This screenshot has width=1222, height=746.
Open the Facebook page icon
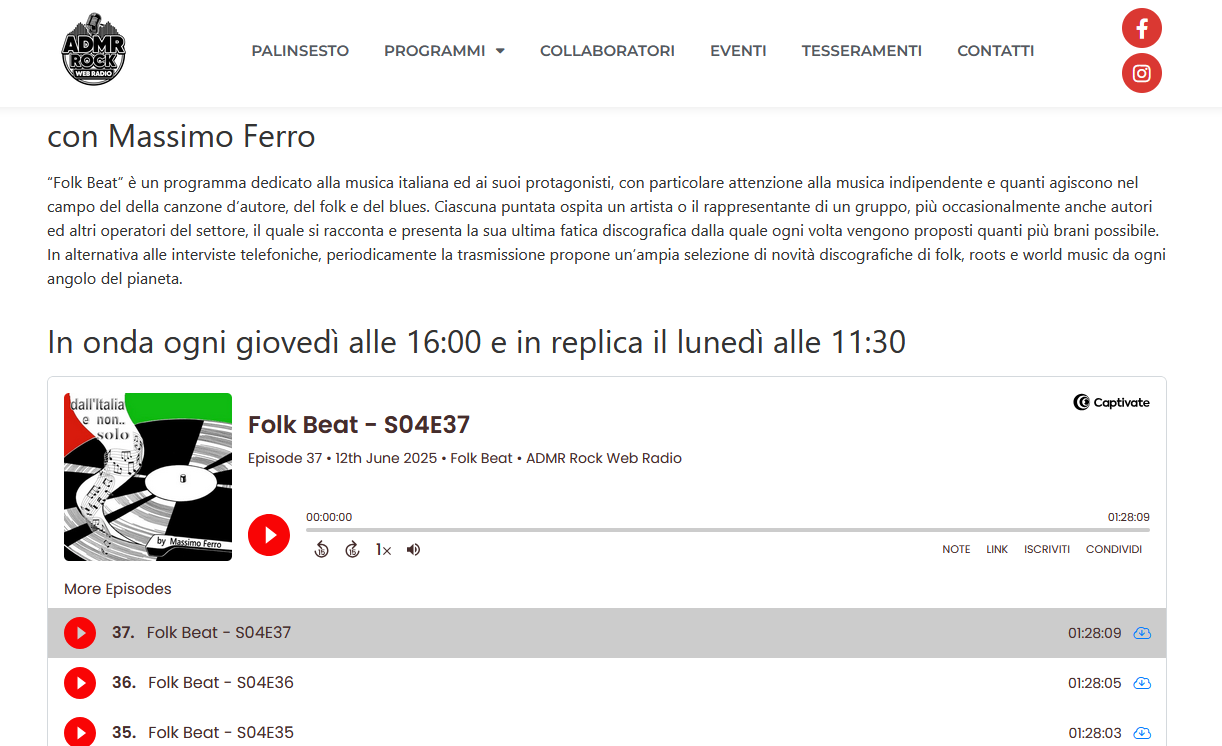1142,28
